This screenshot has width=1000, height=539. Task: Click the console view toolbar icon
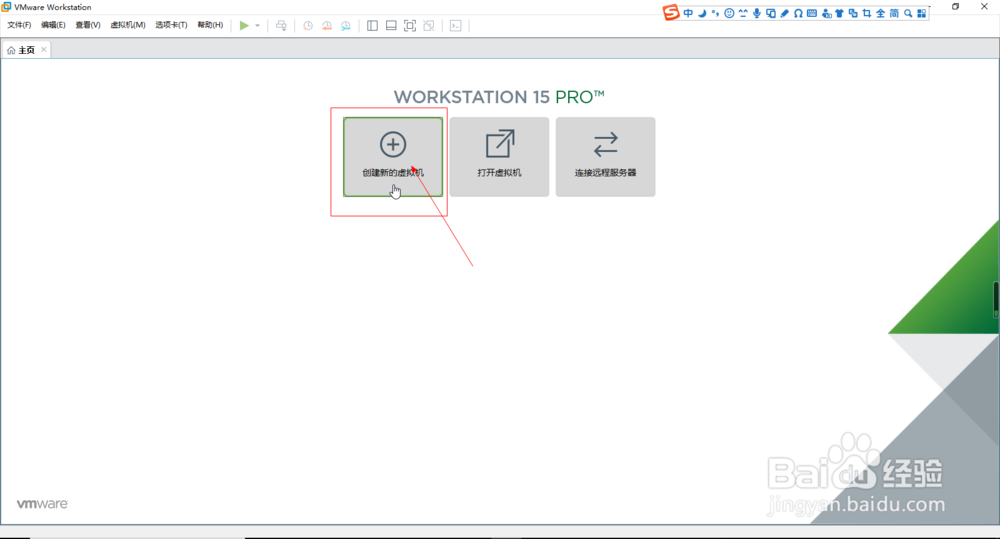coord(455,26)
